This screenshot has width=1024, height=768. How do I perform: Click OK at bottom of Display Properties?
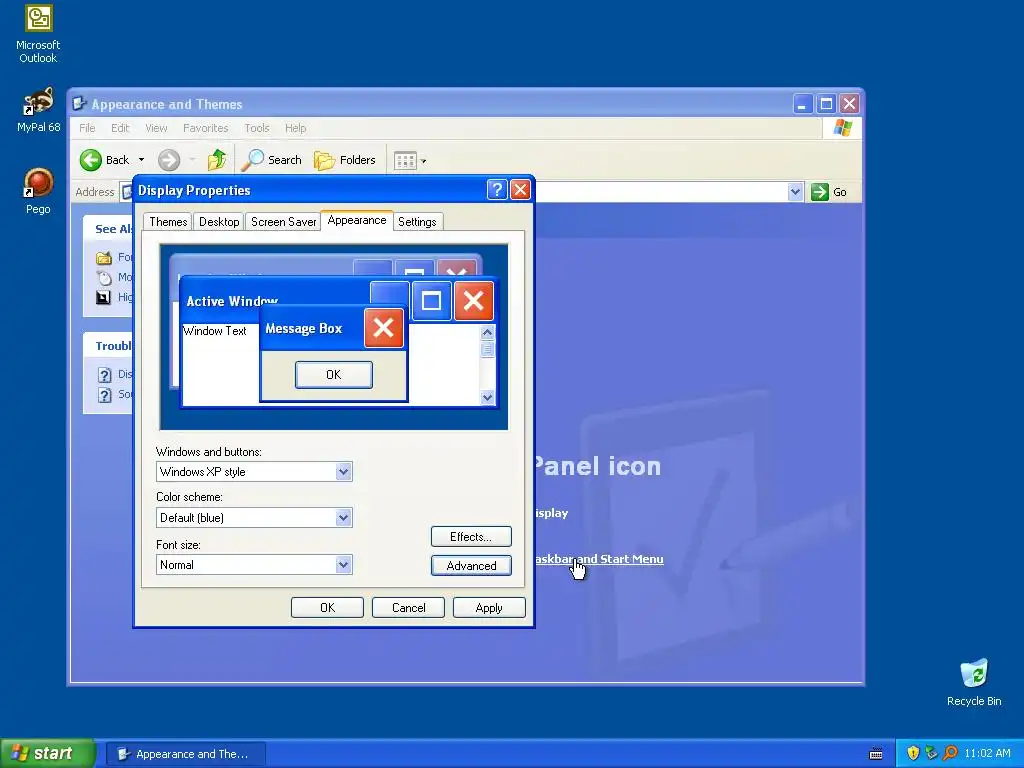(327, 607)
